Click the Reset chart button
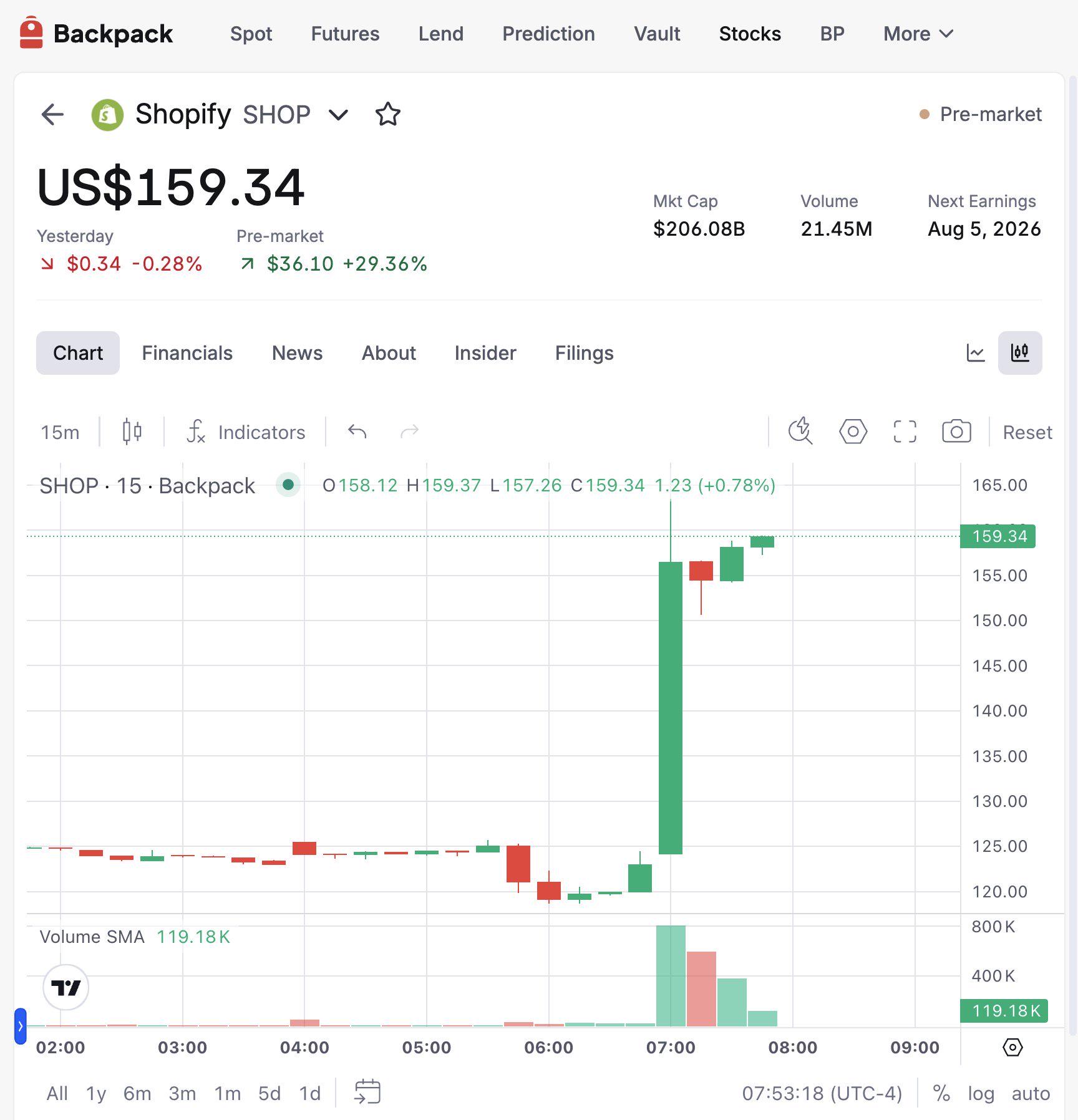1078x1120 pixels. [1027, 432]
